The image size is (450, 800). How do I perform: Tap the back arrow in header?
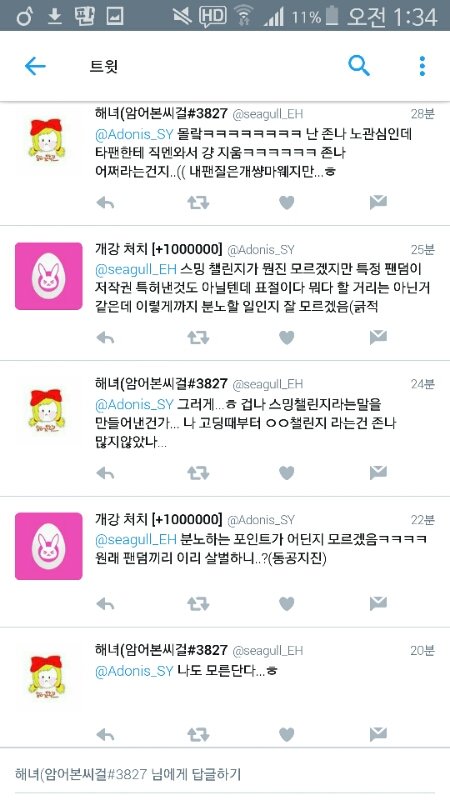pos(35,66)
